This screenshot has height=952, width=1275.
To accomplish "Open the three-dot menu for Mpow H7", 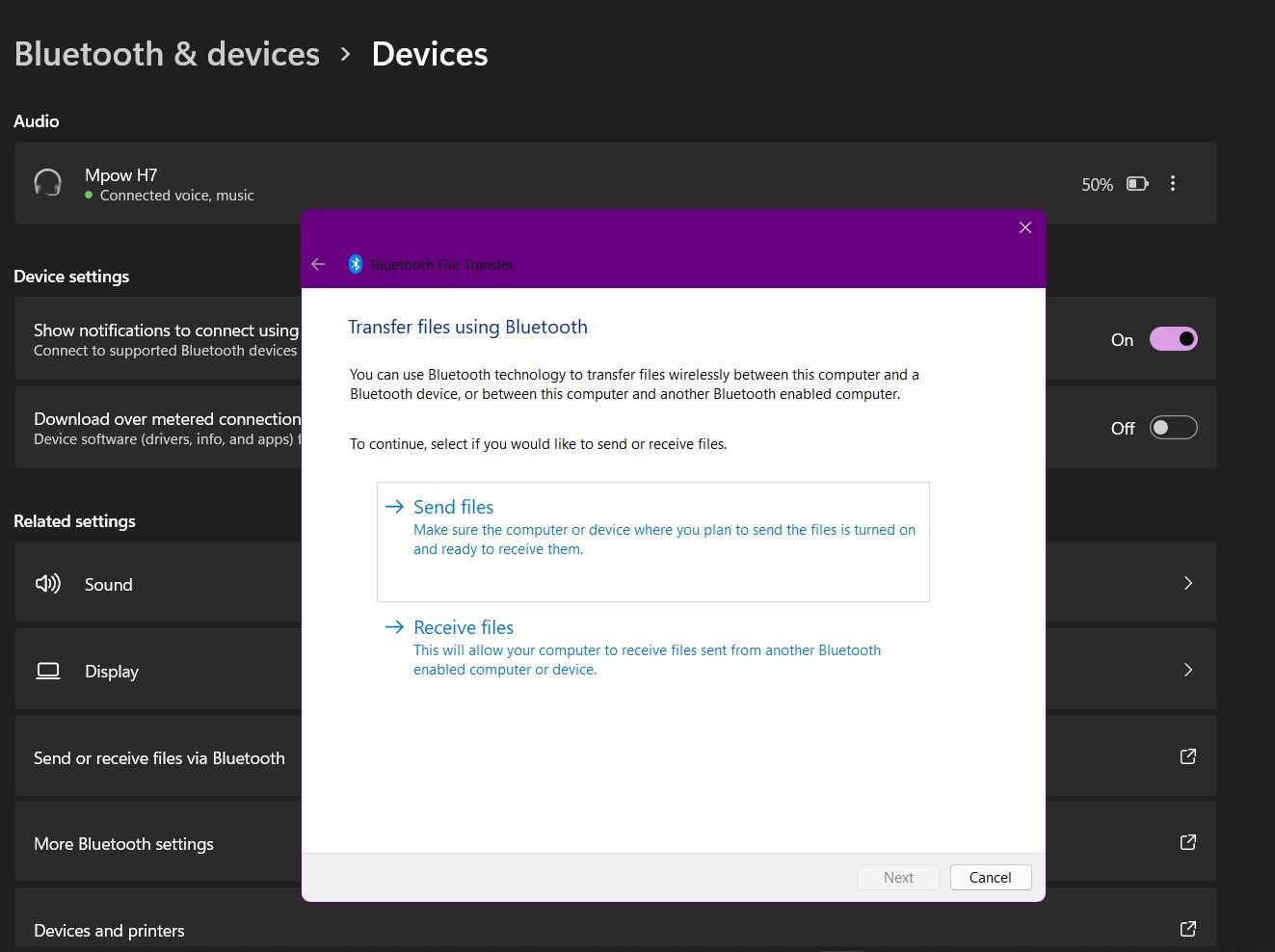I will (x=1173, y=183).
